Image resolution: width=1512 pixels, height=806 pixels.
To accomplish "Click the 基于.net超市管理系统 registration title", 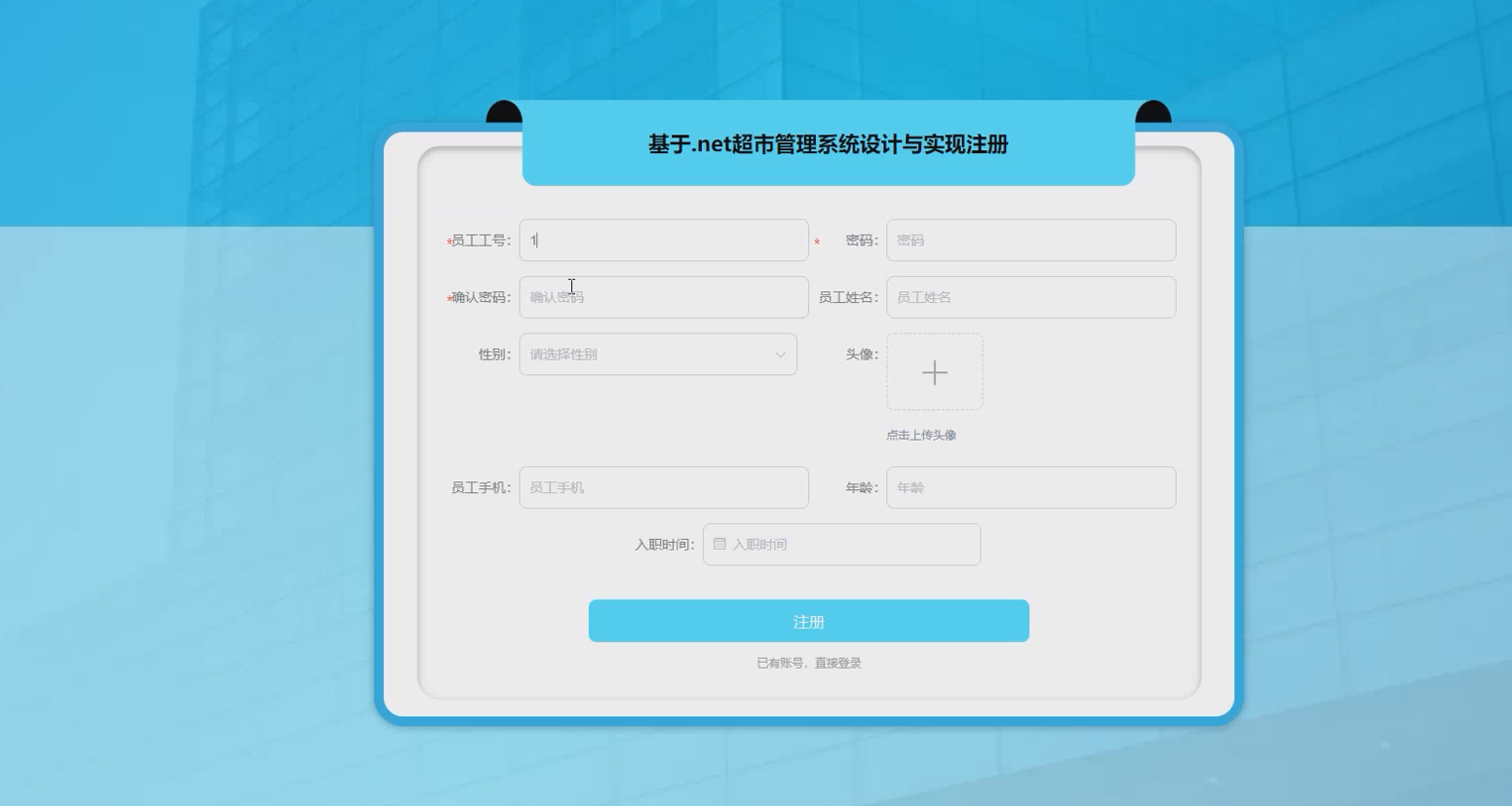I will (x=828, y=144).
